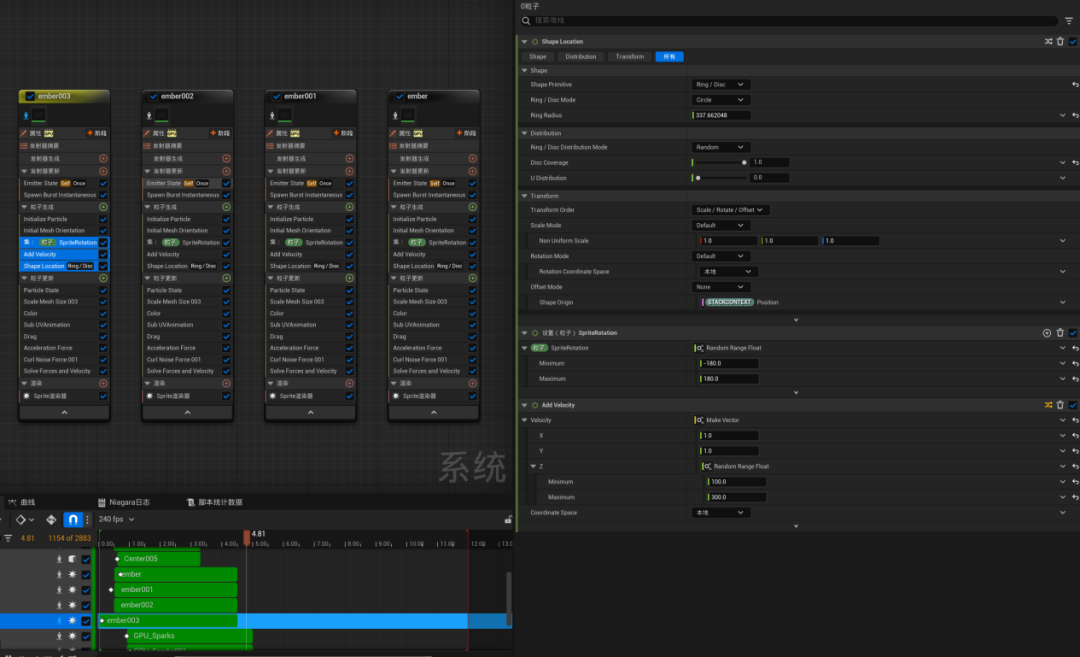Open the Ring / Disc Distribution Mode dropdown
The width and height of the screenshot is (1080, 657).
pyautogui.click(x=720, y=147)
